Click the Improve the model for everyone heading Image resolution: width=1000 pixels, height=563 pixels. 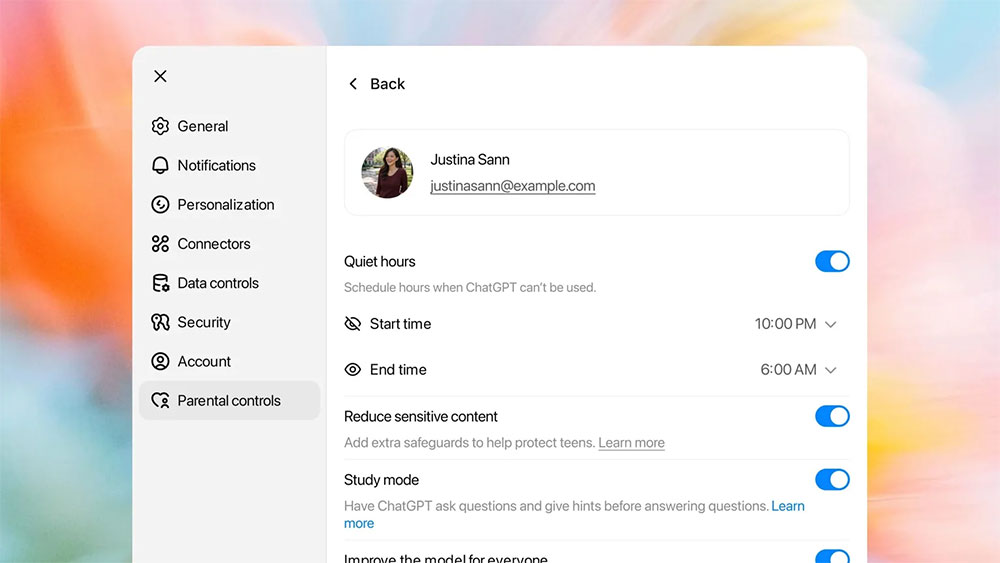pos(445,558)
